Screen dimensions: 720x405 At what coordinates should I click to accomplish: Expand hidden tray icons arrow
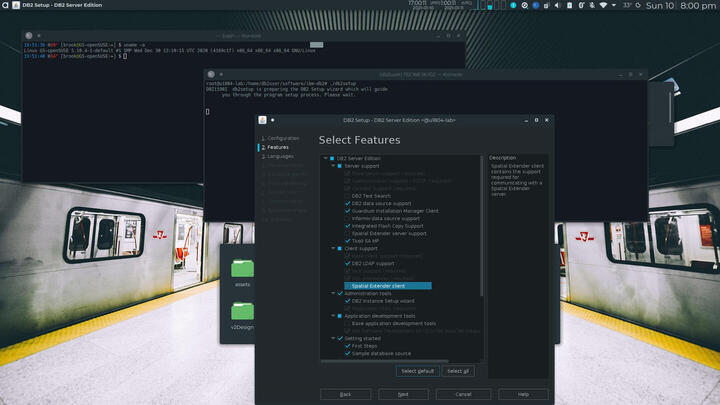pyautogui.click(x=614, y=6)
